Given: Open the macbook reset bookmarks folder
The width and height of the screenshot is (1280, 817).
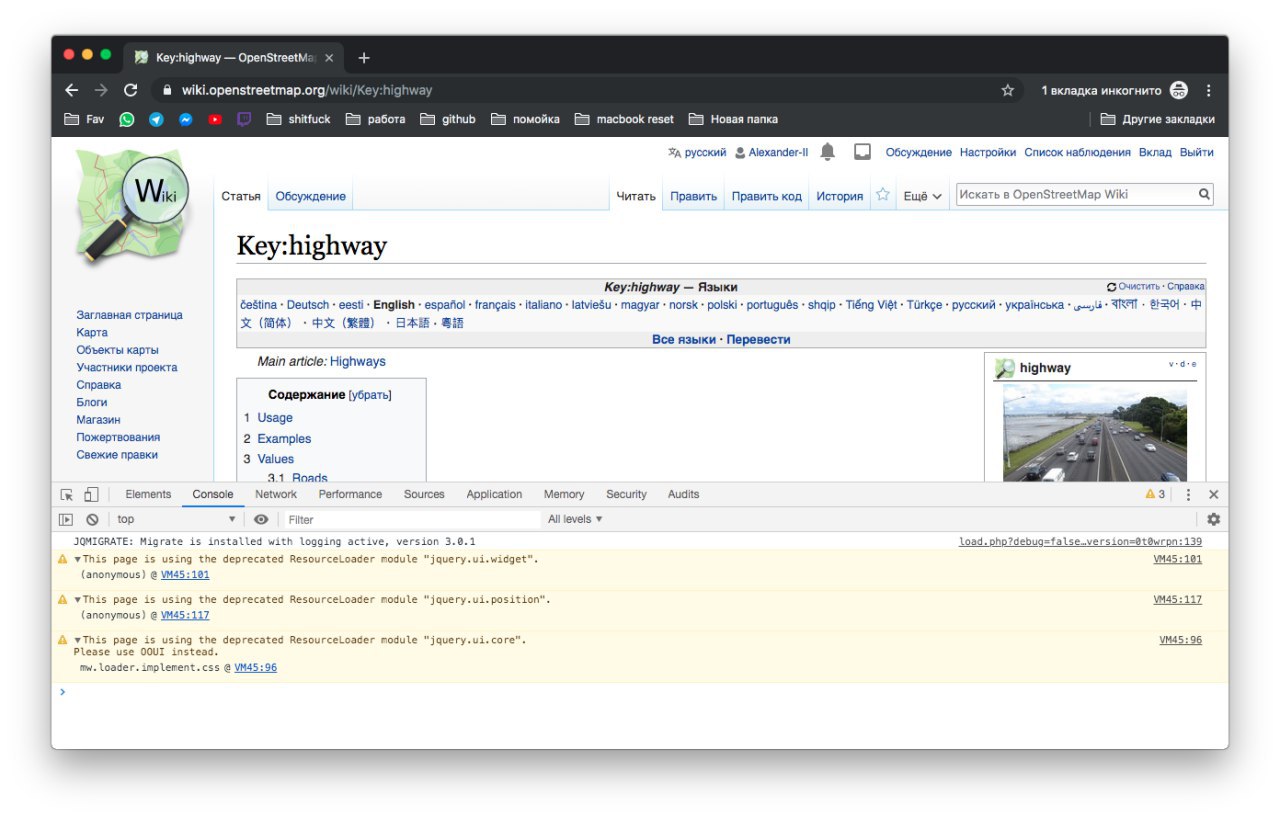Looking at the screenshot, I should point(625,119).
